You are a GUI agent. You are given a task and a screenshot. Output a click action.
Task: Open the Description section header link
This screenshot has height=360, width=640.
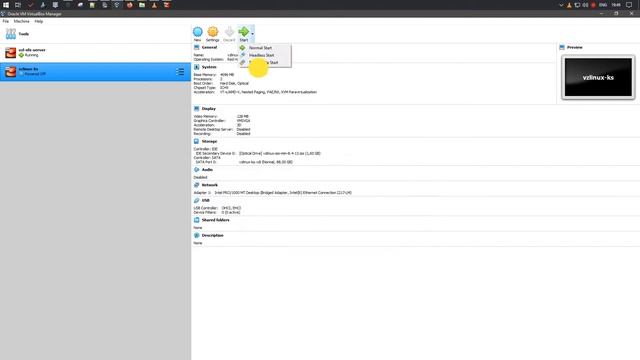click(x=213, y=236)
